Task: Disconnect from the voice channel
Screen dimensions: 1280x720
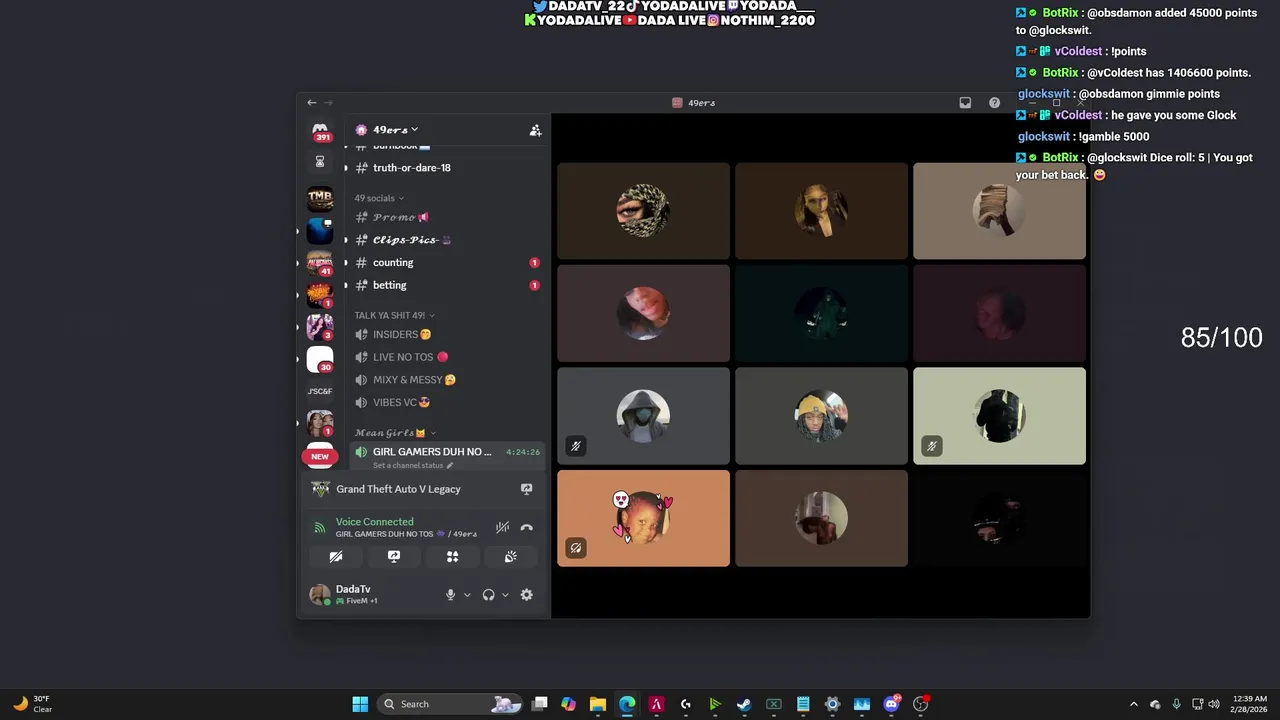Action: pos(527,527)
